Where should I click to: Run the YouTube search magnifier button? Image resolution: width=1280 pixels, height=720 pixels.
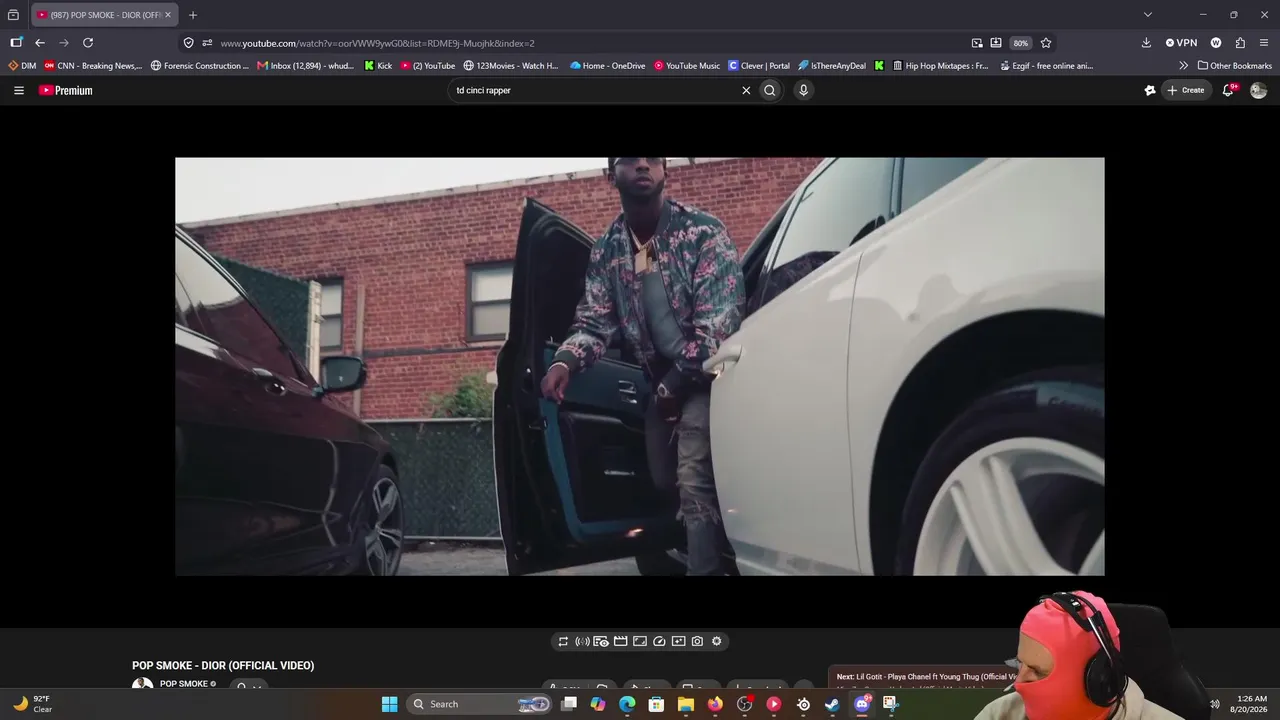pyautogui.click(x=770, y=90)
